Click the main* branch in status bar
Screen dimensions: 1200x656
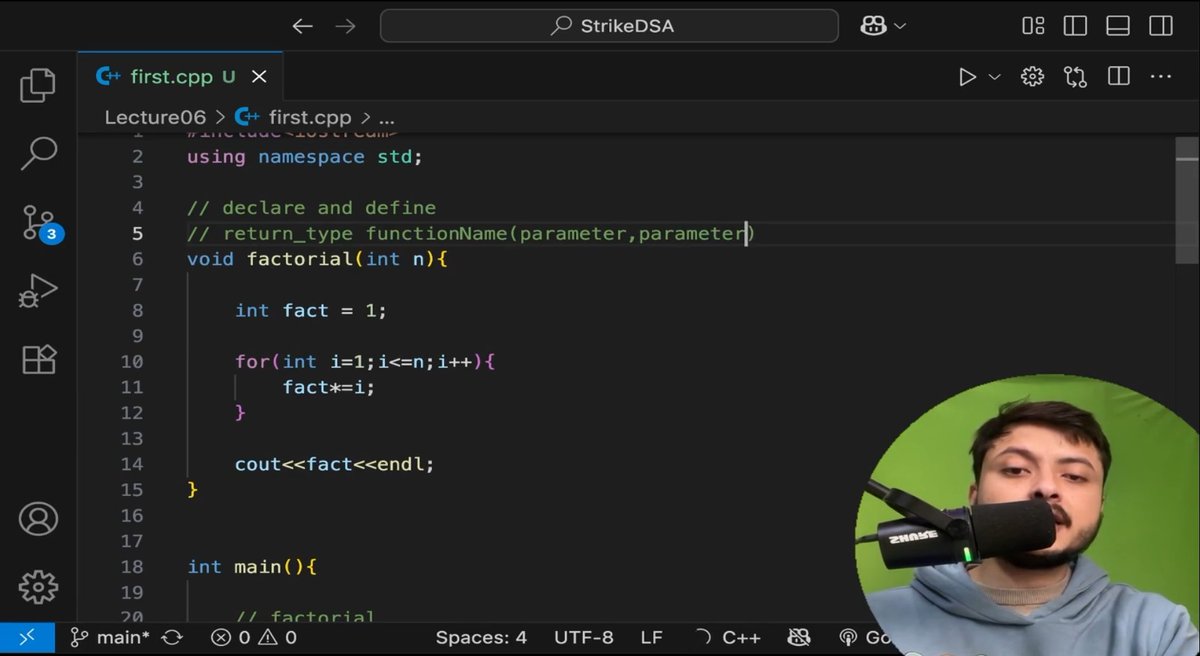coord(109,637)
